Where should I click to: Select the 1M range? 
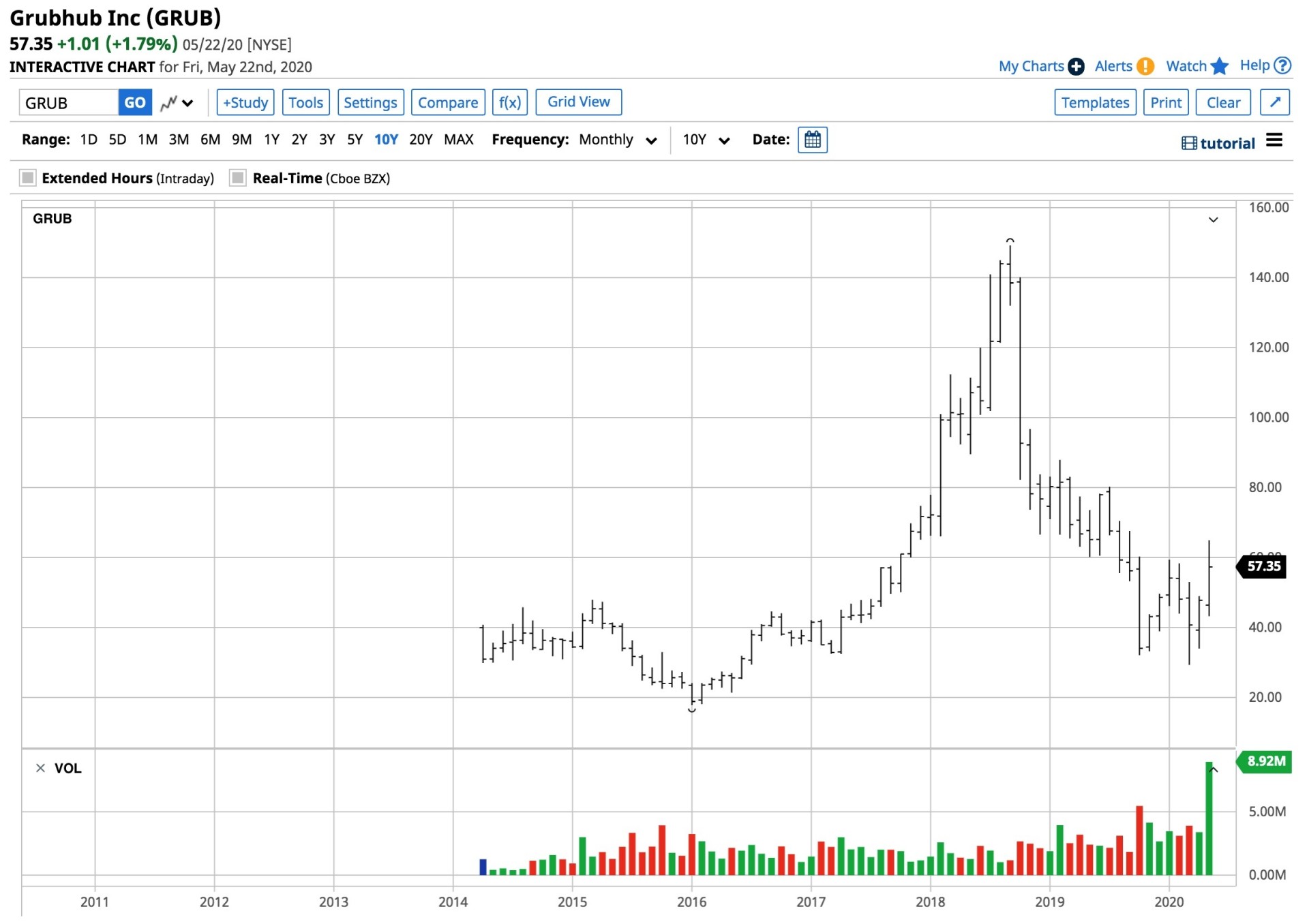tap(147, 140)
